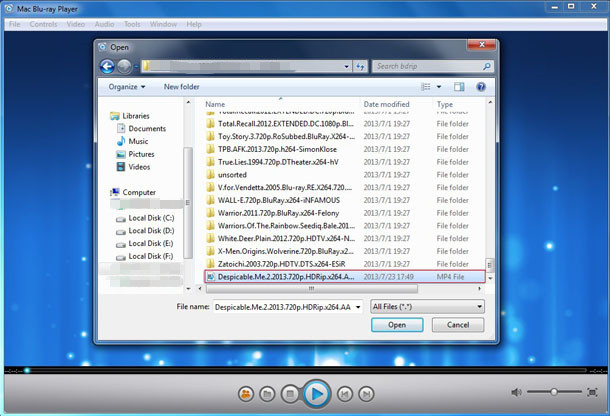Close the Open dialog with red X
The height and width of the screenshot is (416, 610).
481,45
